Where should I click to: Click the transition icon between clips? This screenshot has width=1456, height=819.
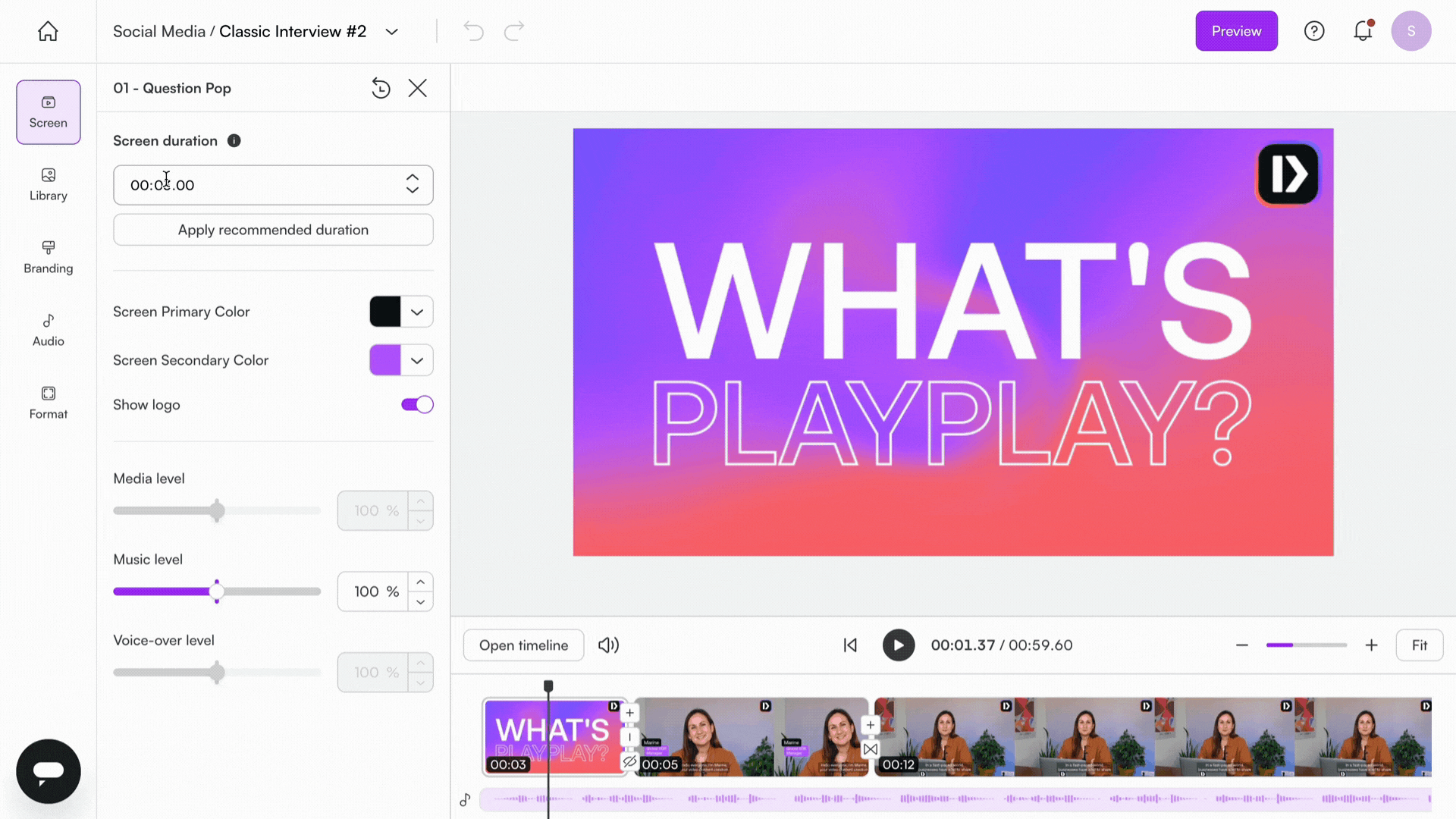click(871, 749)
